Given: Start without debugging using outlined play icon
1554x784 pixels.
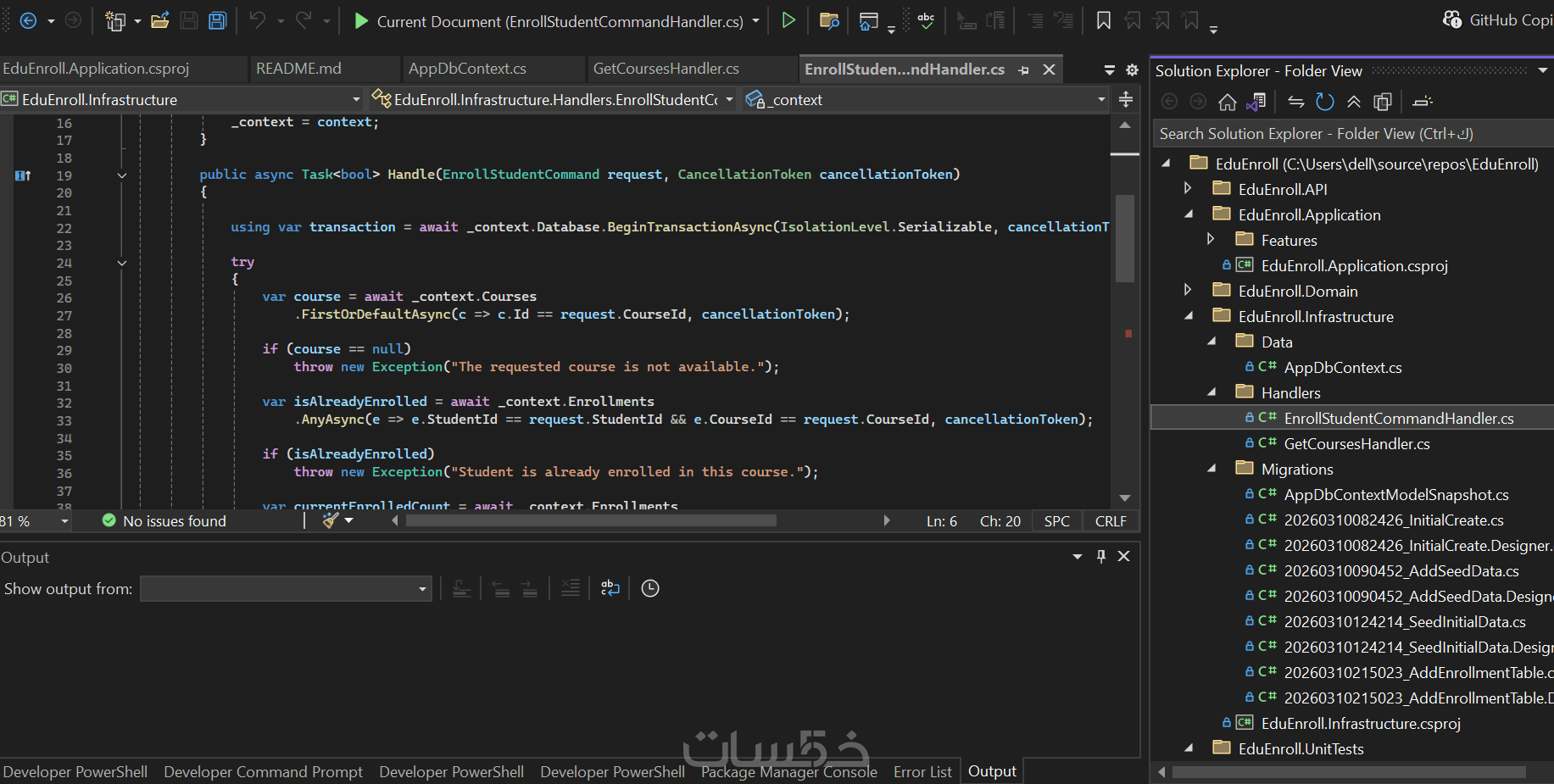Looking at the screenshot, I should [x=788, y=20].
